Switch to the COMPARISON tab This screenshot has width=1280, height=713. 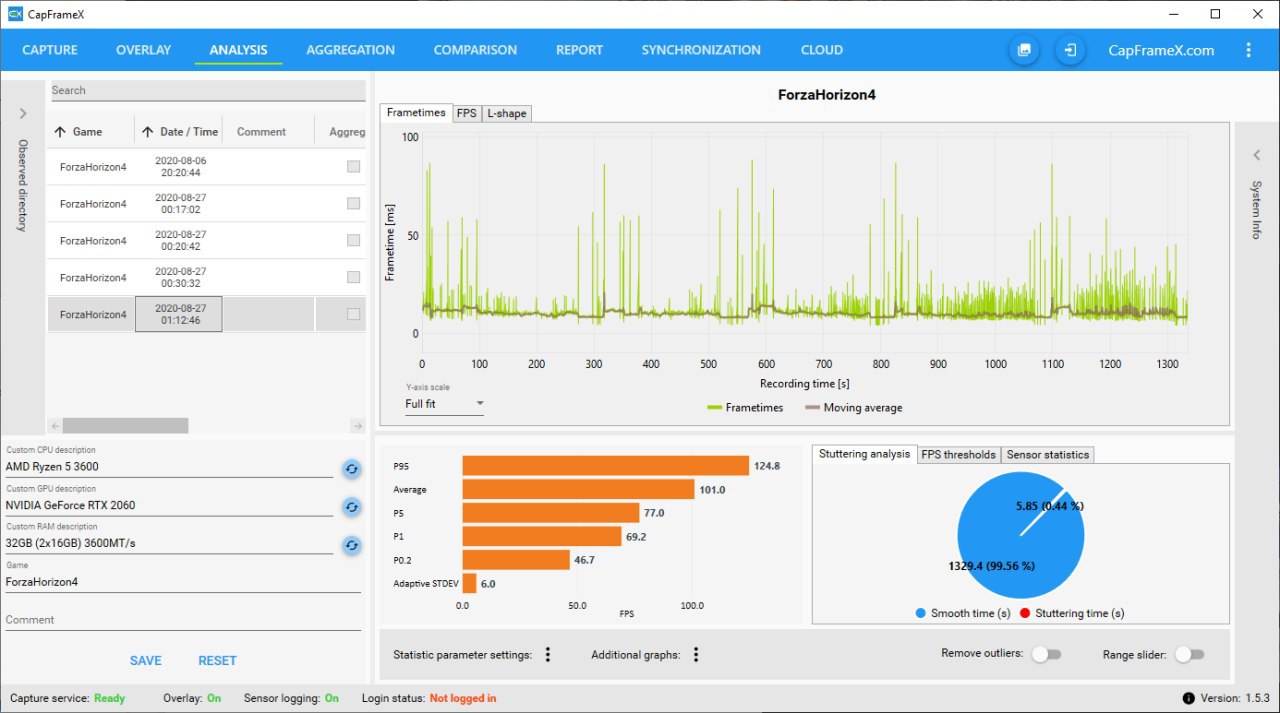click(475, 50)
